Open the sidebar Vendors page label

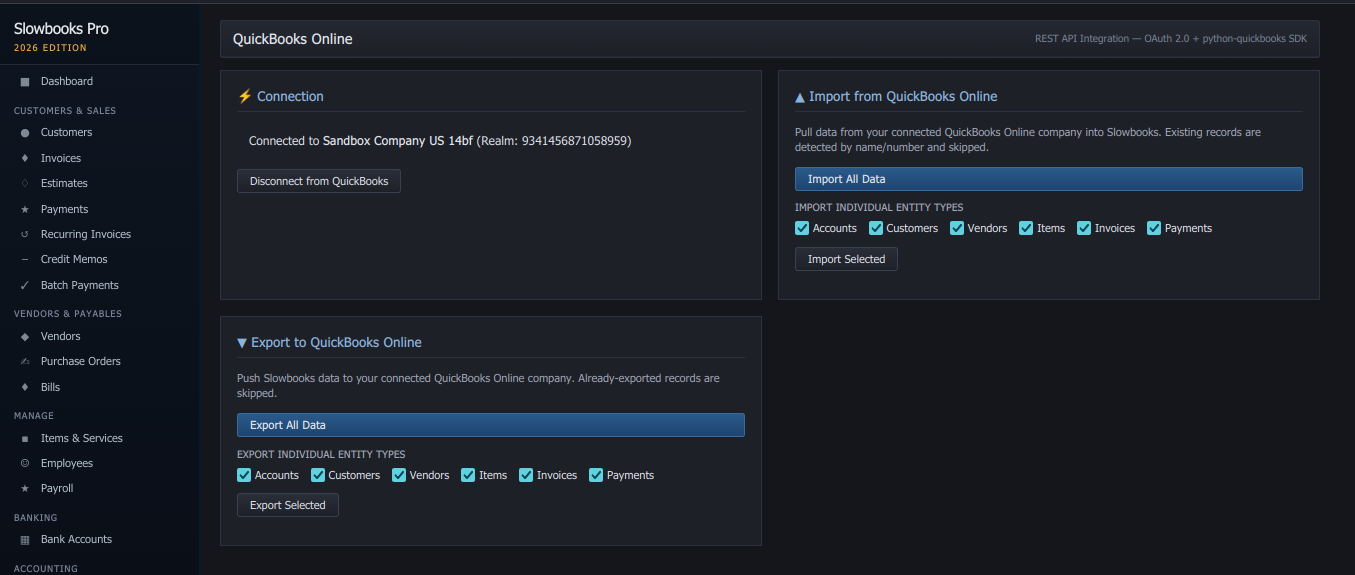[x=61, y=336]
